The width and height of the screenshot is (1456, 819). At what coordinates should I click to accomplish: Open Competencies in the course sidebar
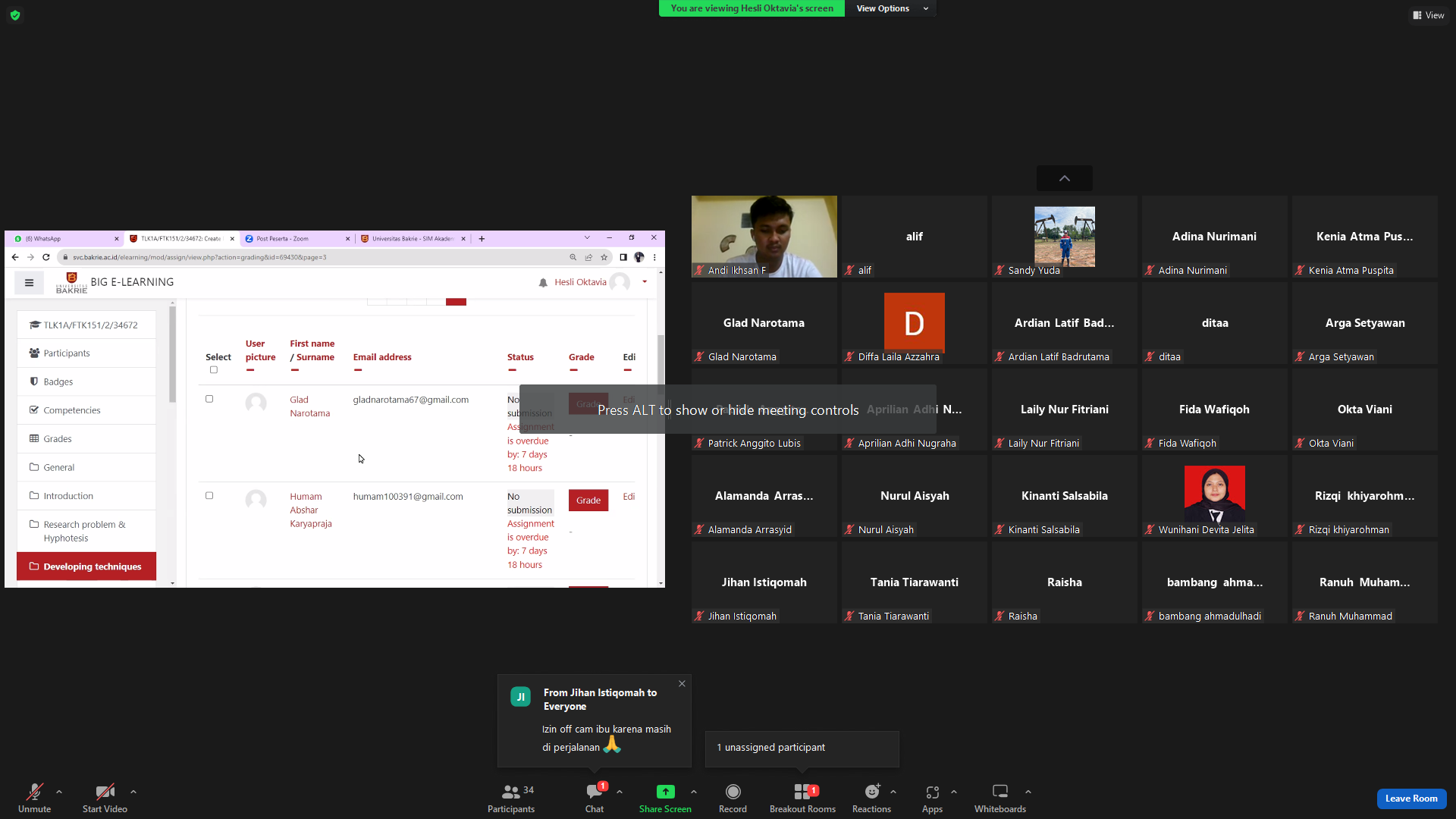(86, 410)
